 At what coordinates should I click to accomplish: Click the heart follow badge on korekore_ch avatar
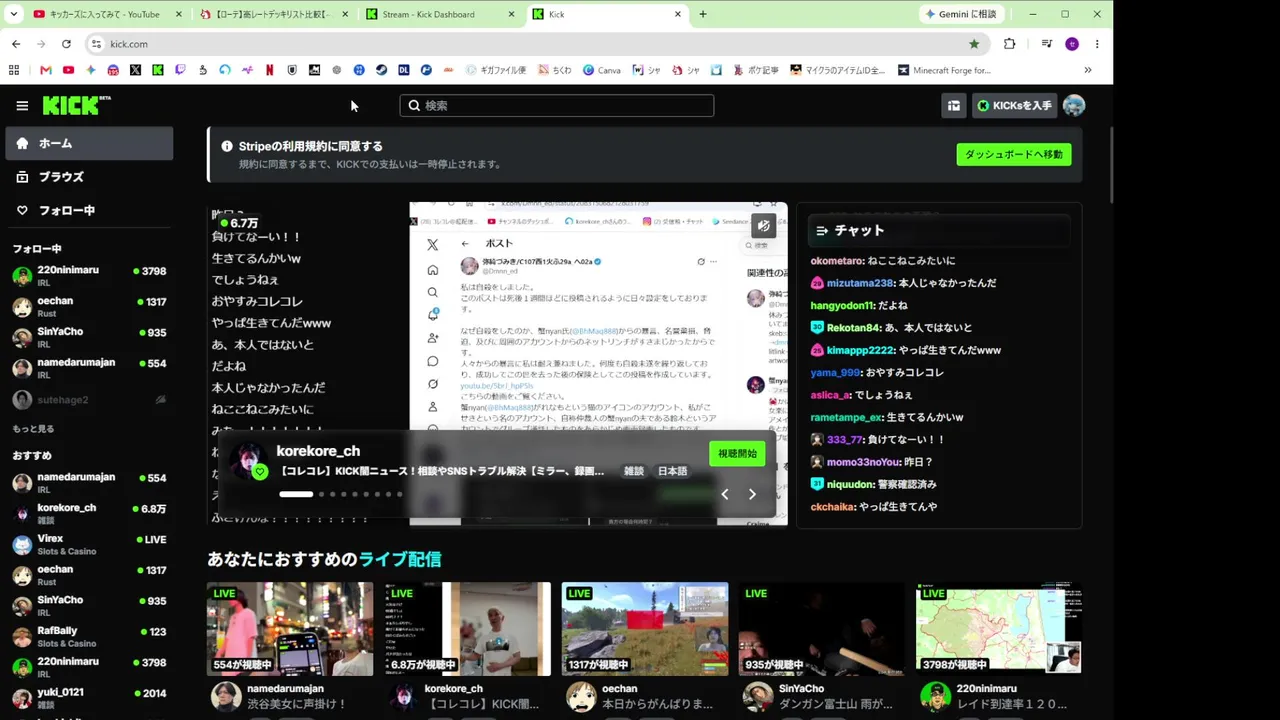[x=260, y=472]
